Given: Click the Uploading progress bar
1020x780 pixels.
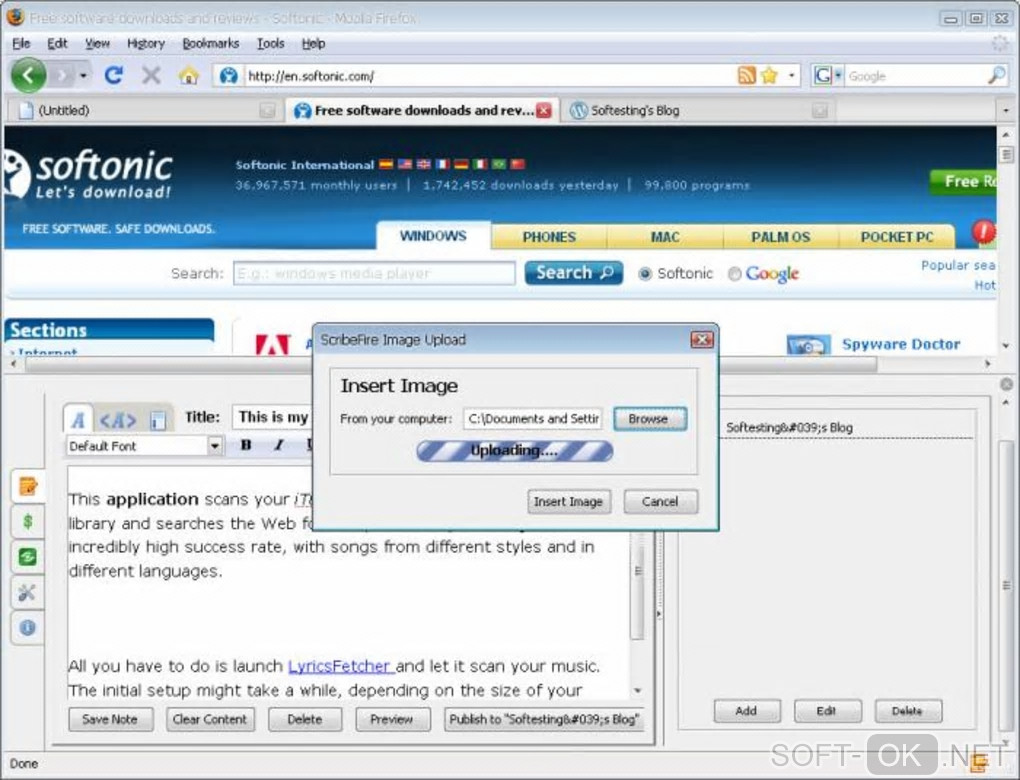Looking at the screenshot, I should pyautogui.click(x=515, y=451).
